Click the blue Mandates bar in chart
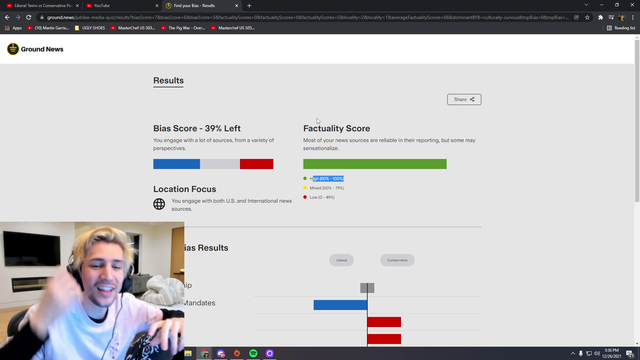 point(340,305)
